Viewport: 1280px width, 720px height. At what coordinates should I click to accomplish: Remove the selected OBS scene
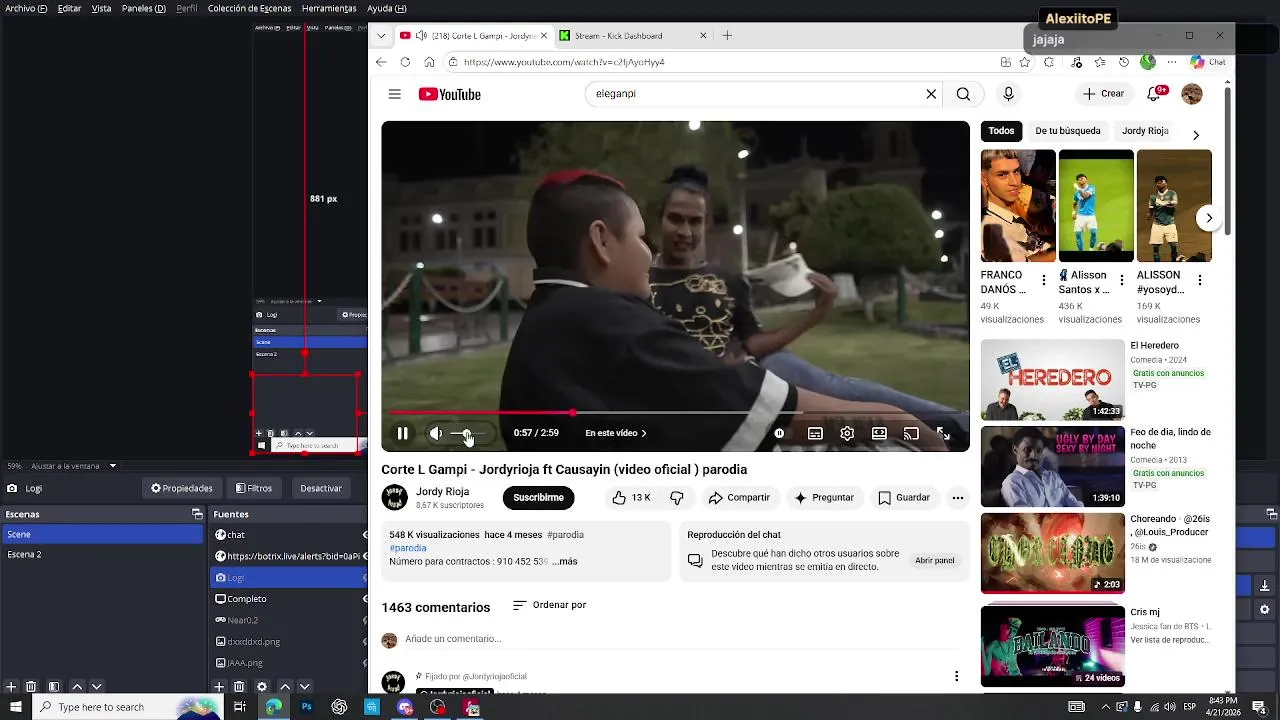(31, 687)
